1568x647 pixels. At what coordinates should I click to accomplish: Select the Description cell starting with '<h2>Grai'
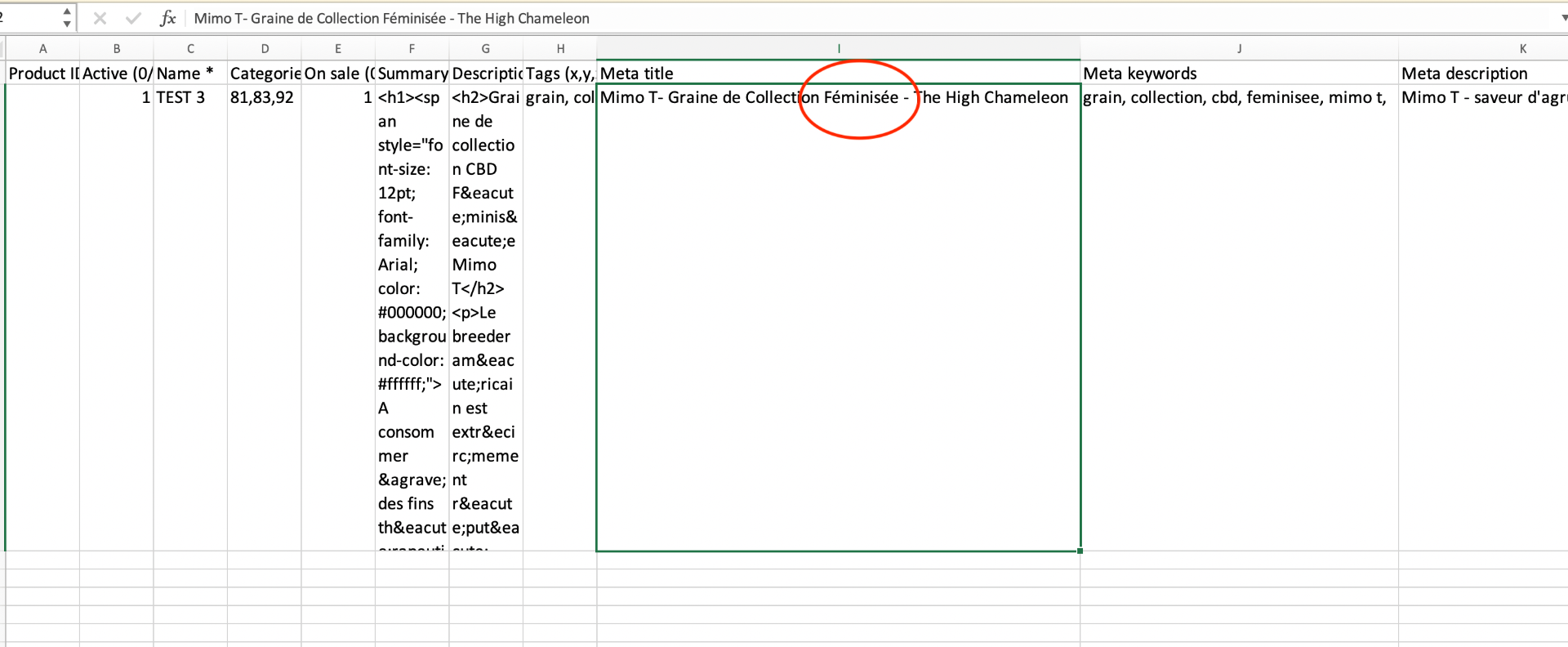(486, 318)
